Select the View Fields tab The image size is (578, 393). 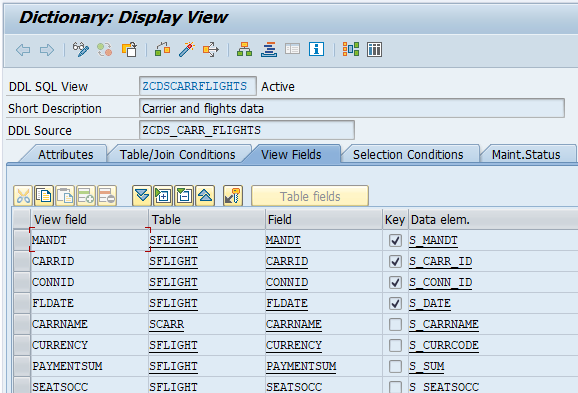tap(291, 154)
